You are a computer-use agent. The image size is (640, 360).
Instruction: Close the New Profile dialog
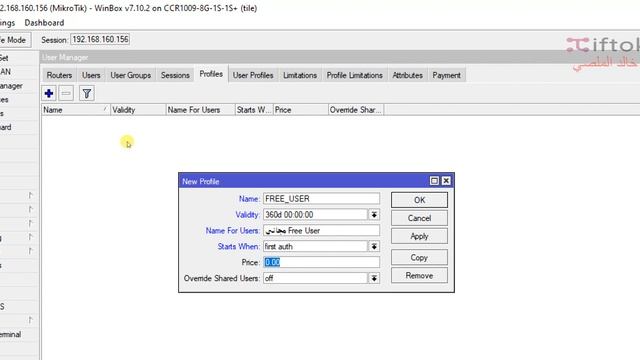coord(446,181)
